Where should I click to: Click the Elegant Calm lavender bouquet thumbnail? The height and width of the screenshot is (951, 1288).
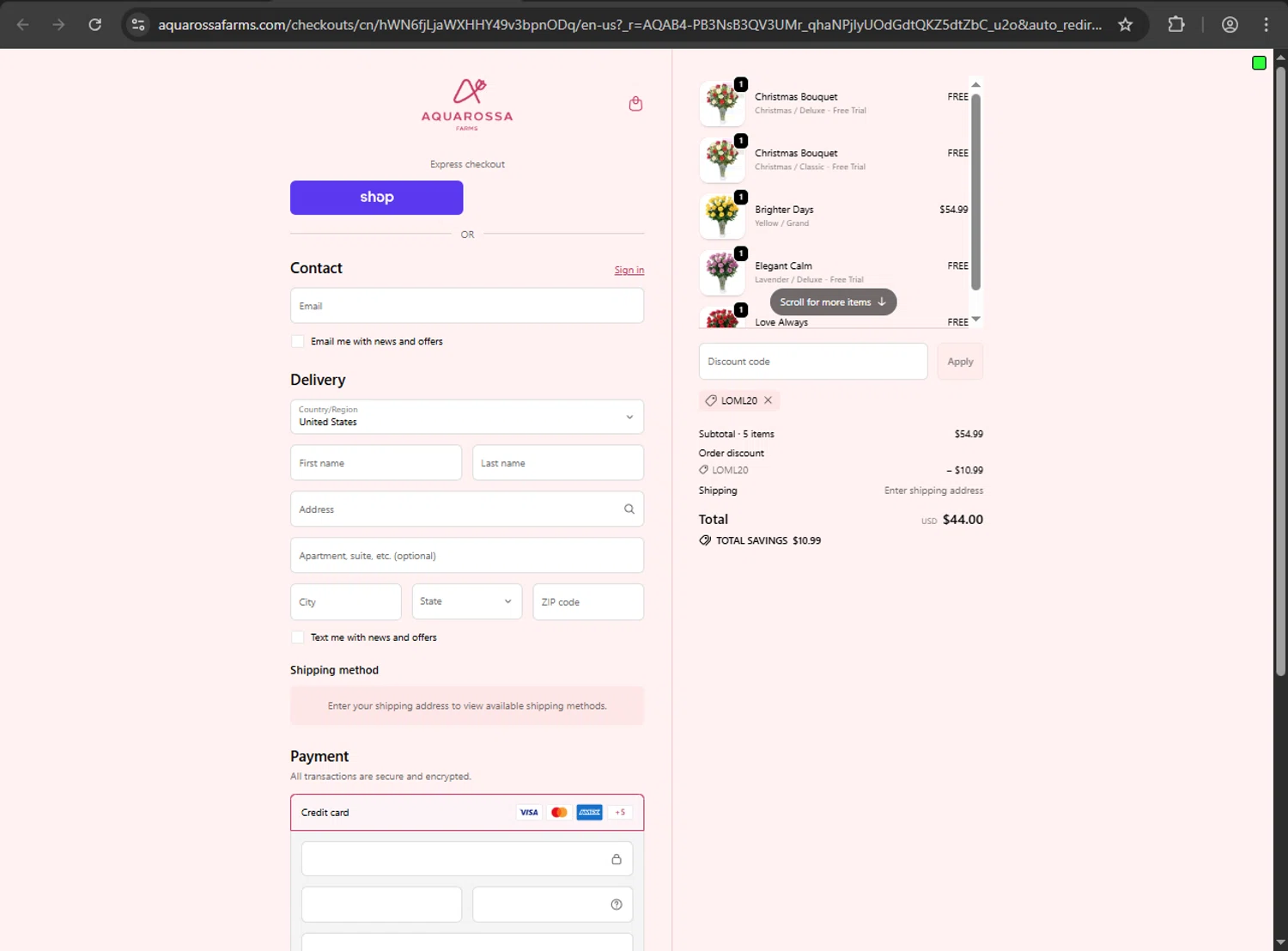(x=722, y=272)
